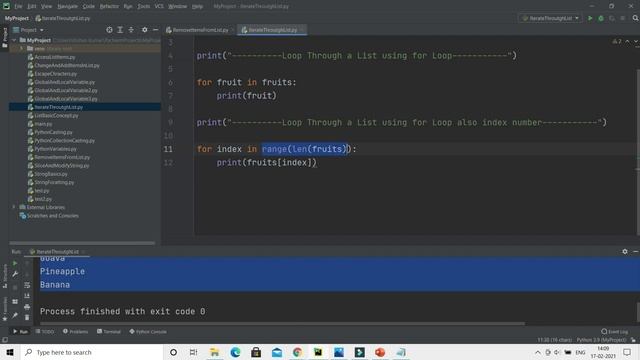Viewport: 640px width, 360px height.
Task: Pin the Run tab
Action: pyautogui.click(x=15, y=315)
